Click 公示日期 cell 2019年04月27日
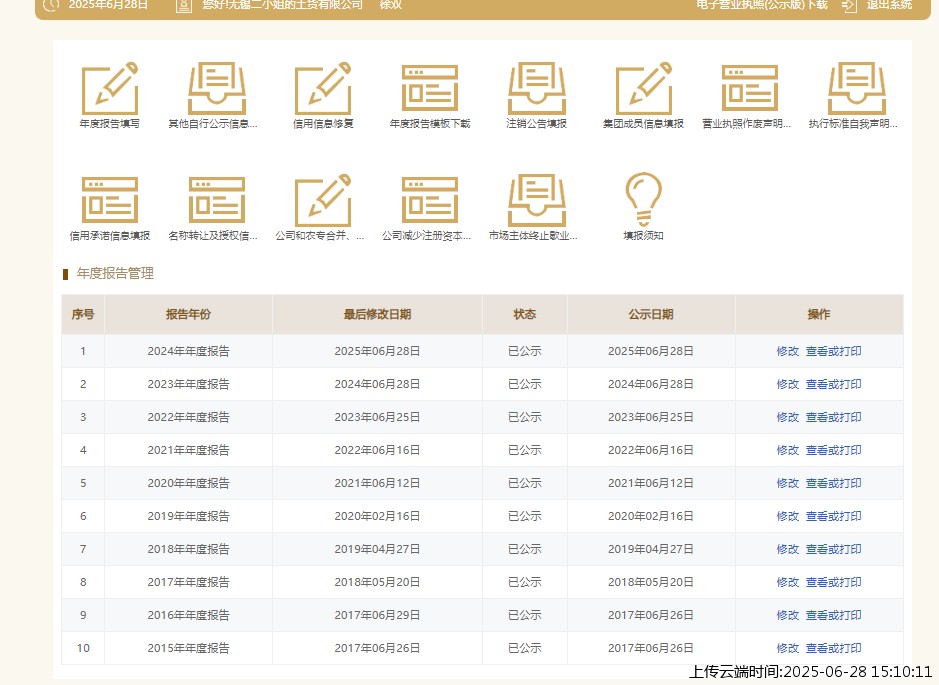939x685 pixels. click(651, 548)
